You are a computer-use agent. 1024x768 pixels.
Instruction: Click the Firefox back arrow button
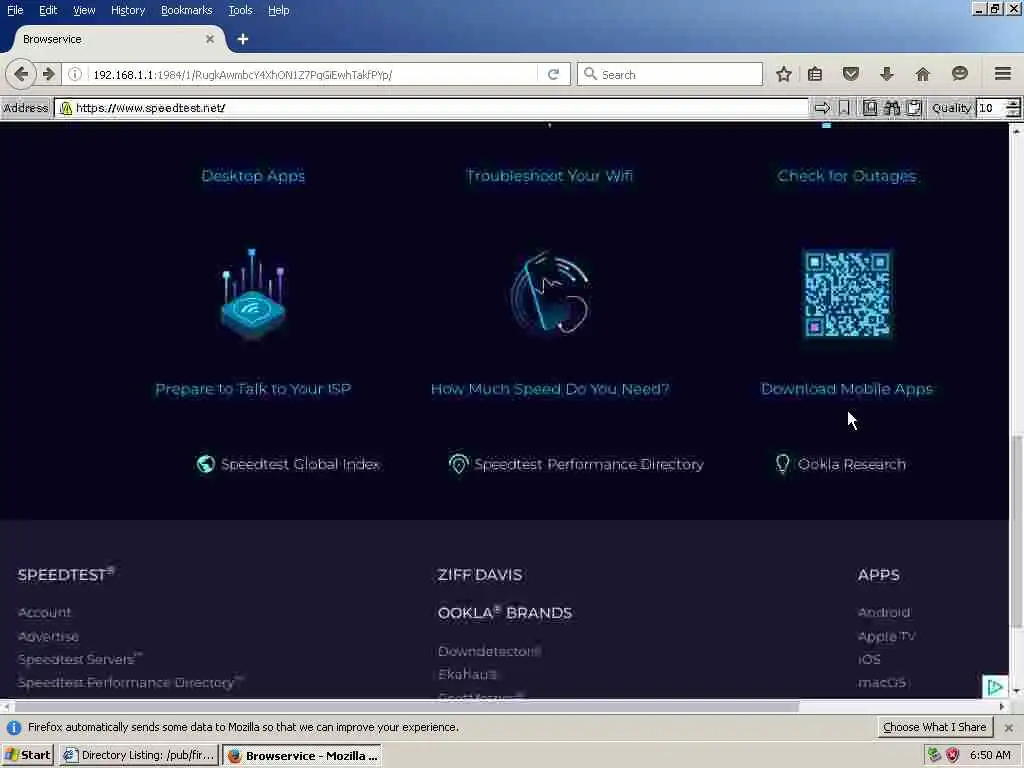[21, 74]
